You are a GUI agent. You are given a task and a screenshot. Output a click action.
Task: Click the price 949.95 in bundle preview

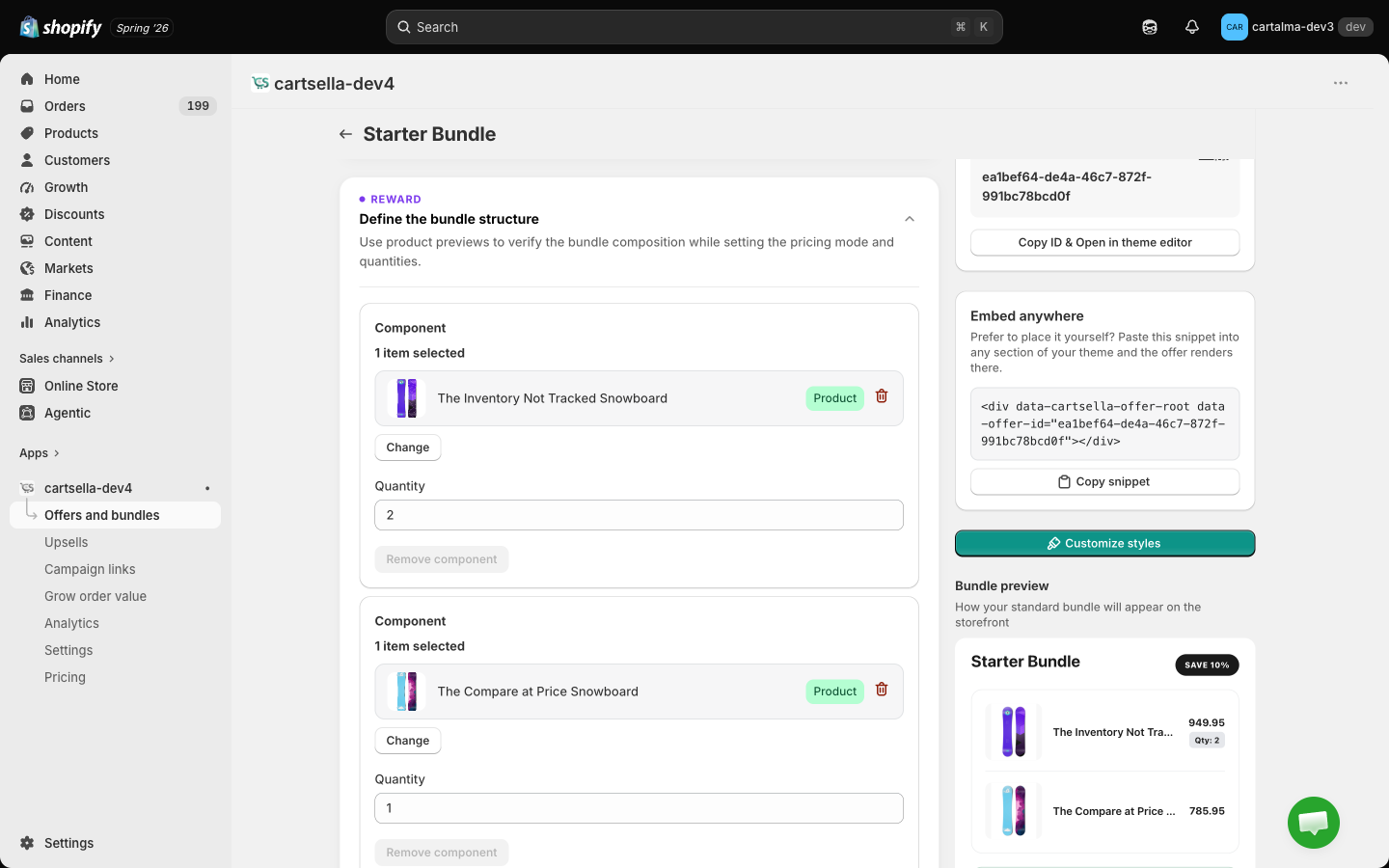1207,722
